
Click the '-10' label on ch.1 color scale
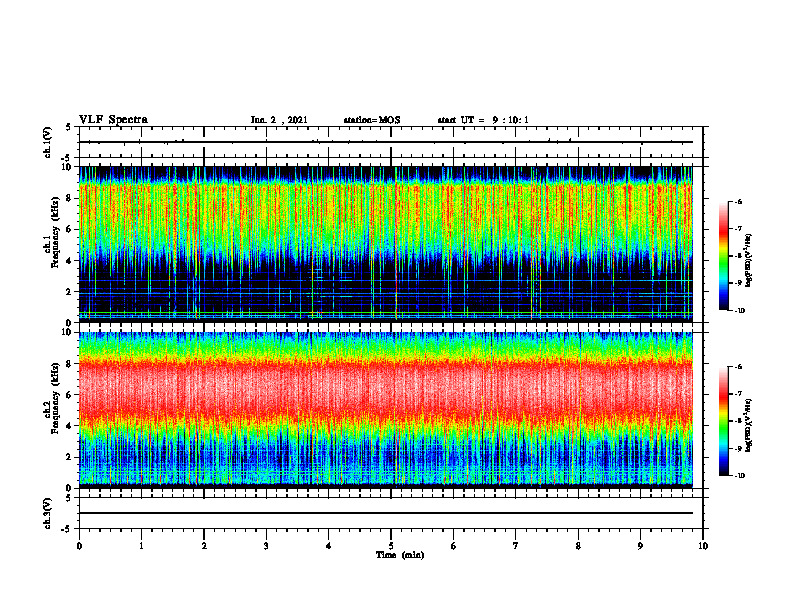pos(740,311)
